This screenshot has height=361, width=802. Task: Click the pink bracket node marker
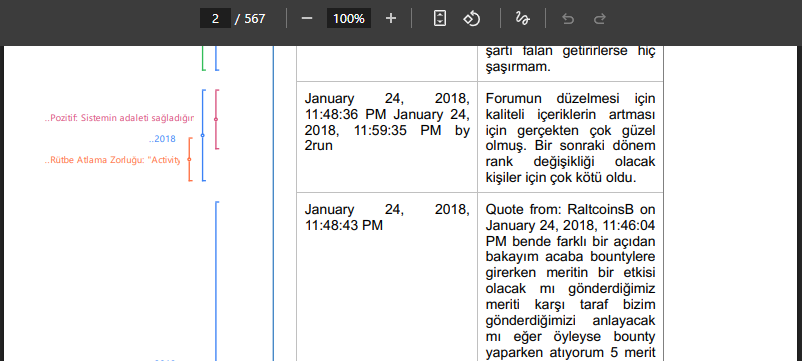tap(216, 119)
